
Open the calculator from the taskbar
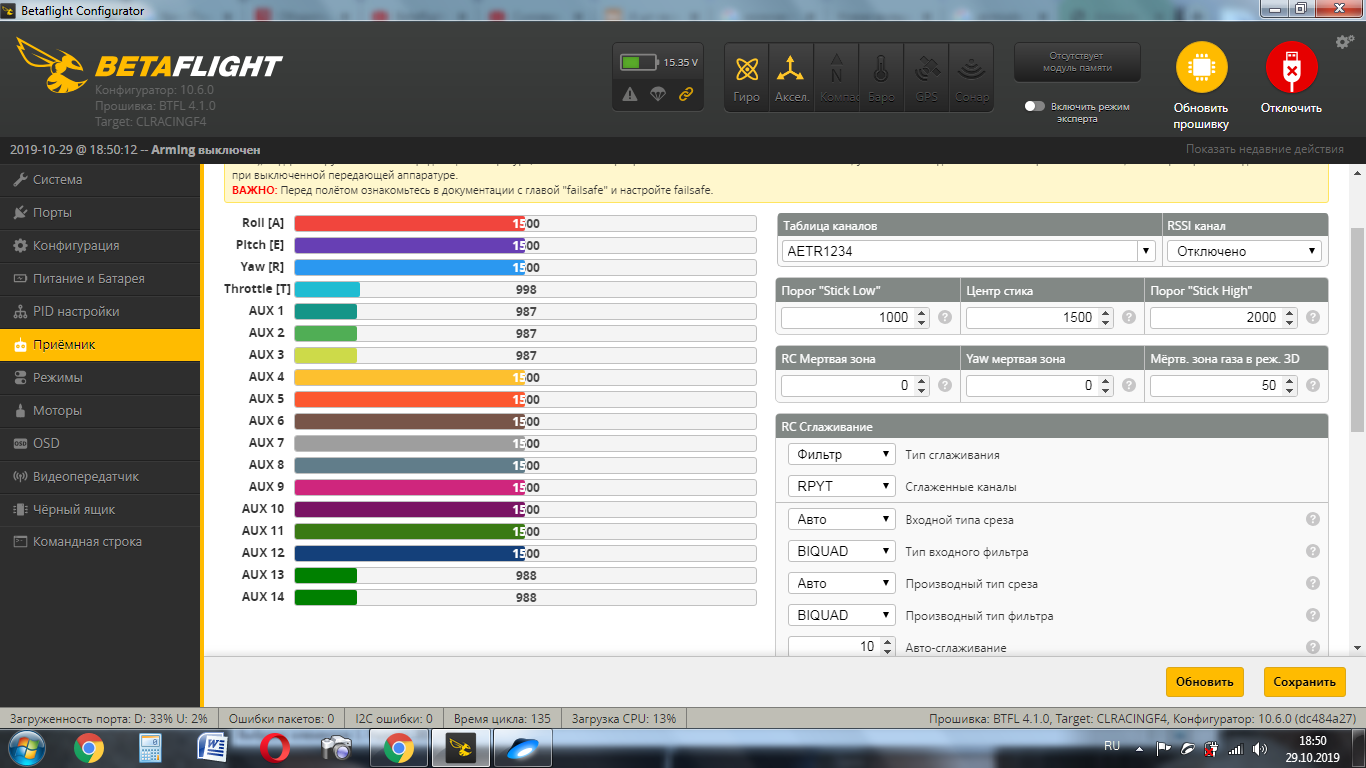pos(151,748)
